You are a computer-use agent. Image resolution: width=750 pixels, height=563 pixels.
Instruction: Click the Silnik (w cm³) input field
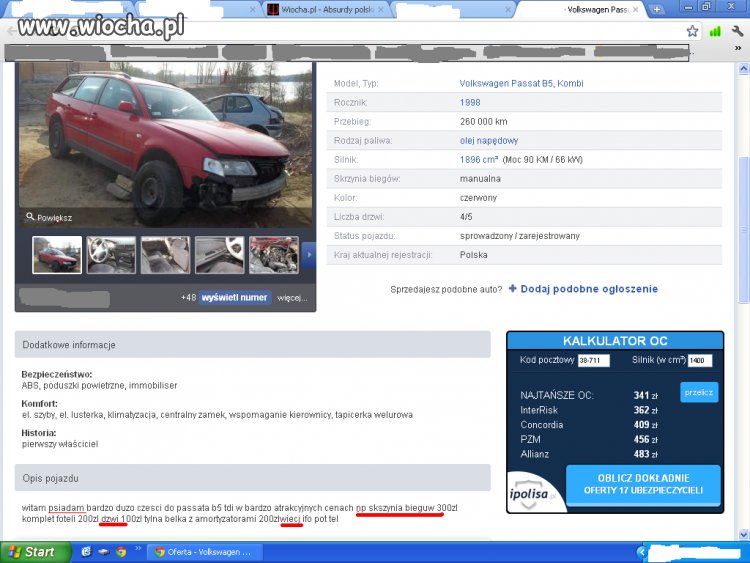pyautogui.click(x=700, y=360)
